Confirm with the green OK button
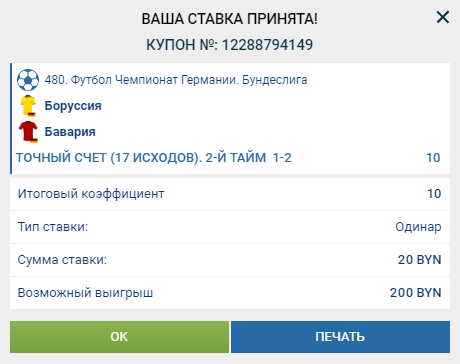 [119, 337]
